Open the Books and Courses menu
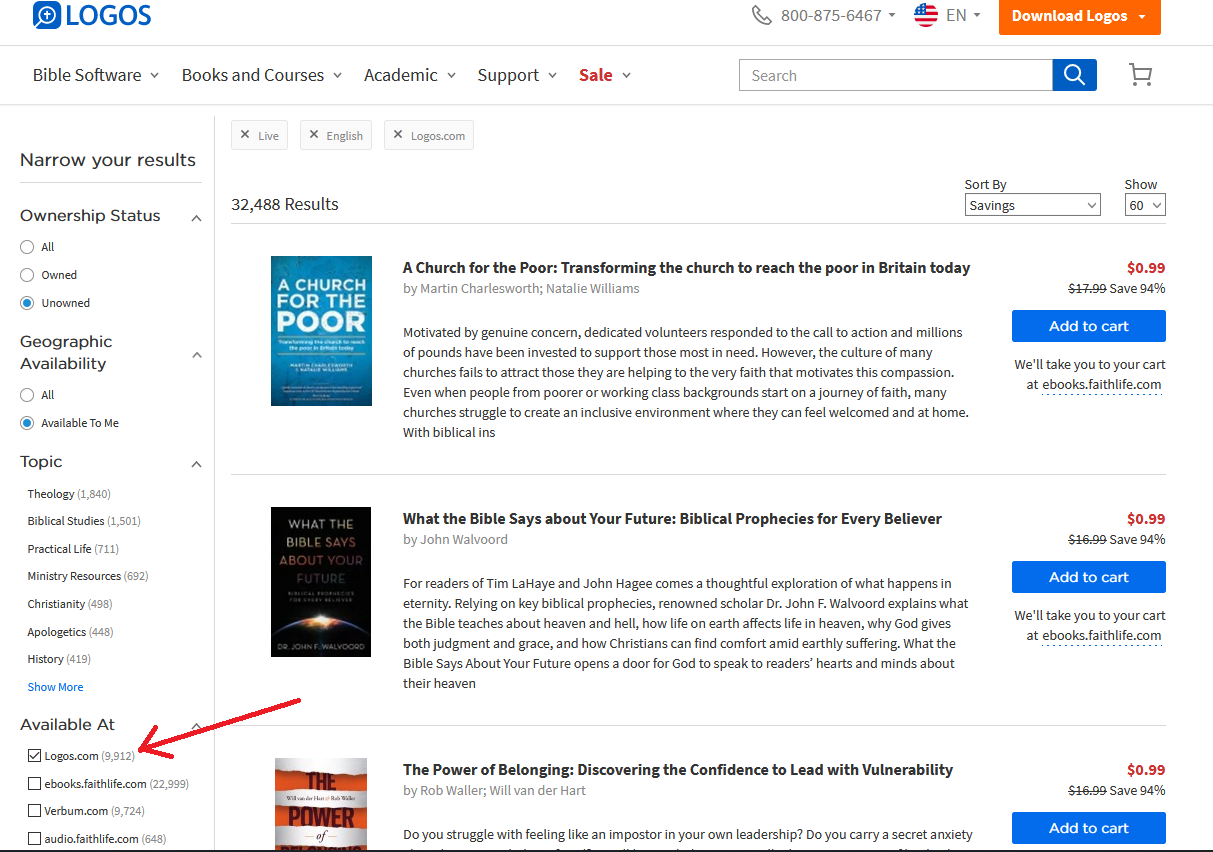Screen dimensions: 1213x852 [262, 75]
